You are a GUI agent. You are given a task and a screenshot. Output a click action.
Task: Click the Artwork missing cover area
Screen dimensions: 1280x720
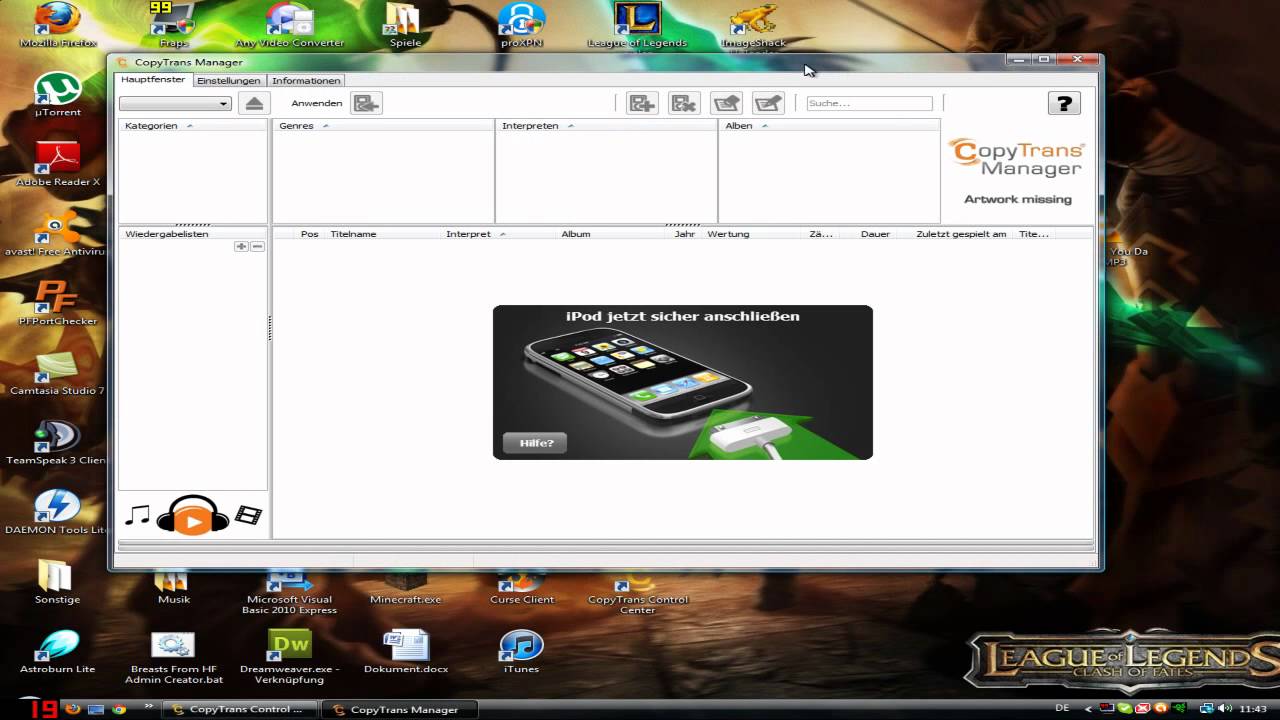click(x=1017, y=172)
